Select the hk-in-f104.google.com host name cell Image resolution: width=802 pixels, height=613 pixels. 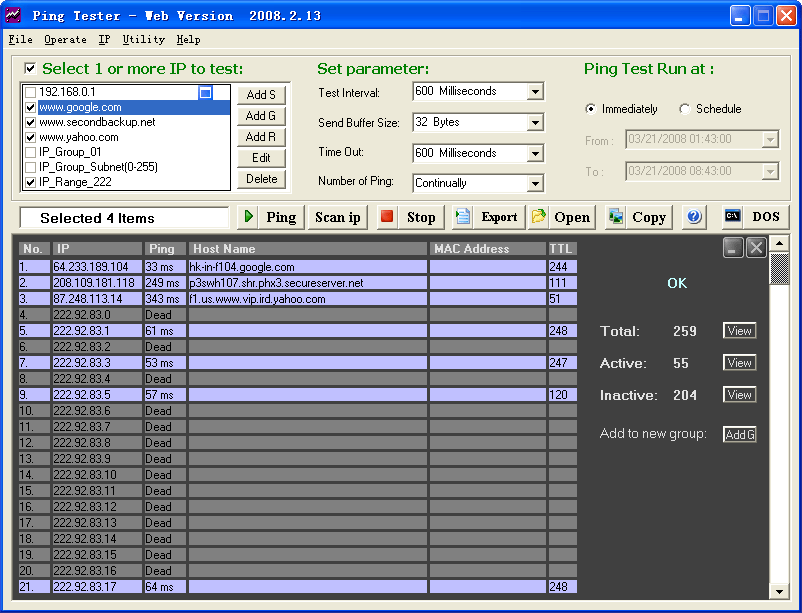[x=307, y=267]
